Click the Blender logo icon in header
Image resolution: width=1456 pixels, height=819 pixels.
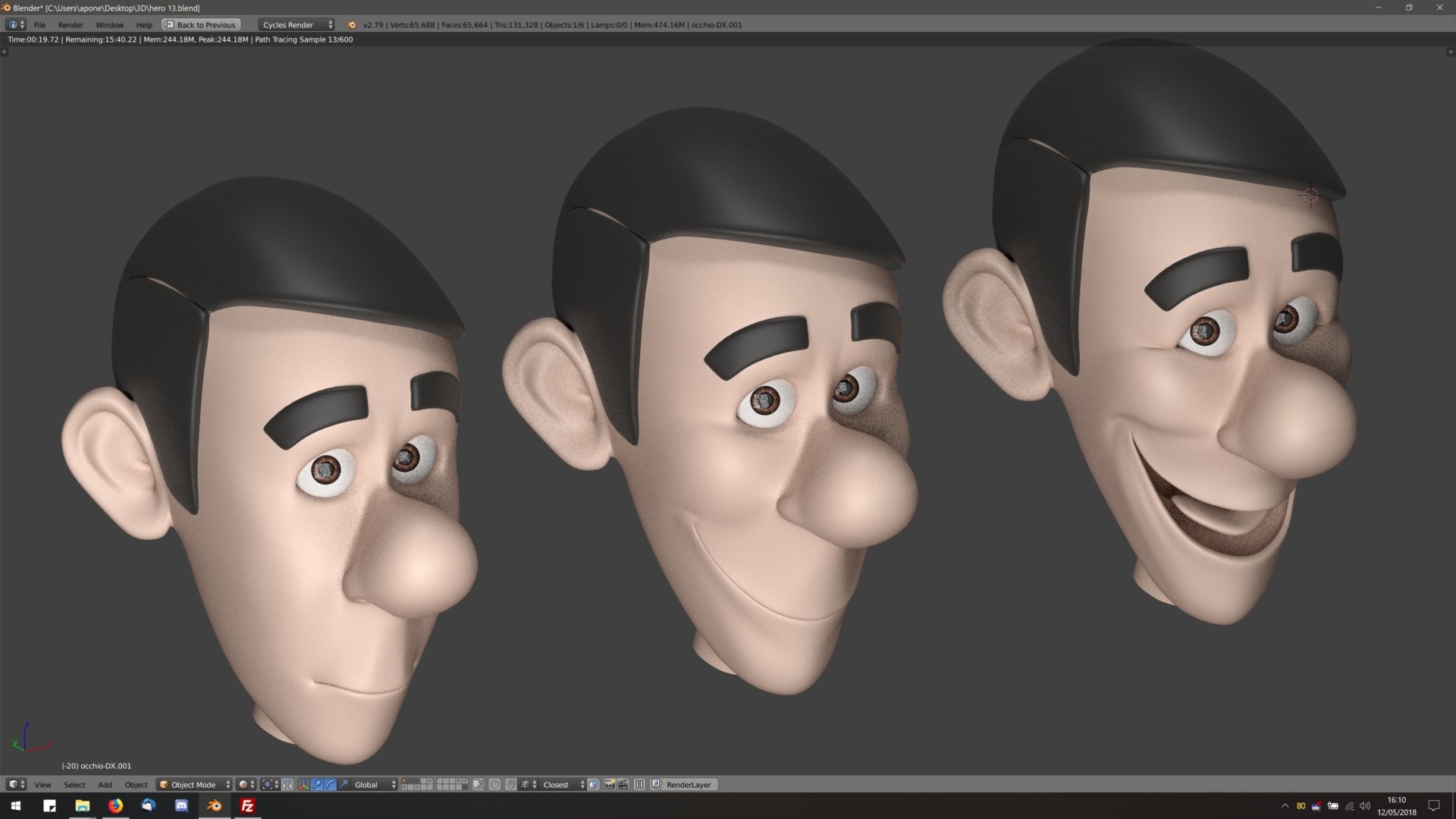(351, 25)
